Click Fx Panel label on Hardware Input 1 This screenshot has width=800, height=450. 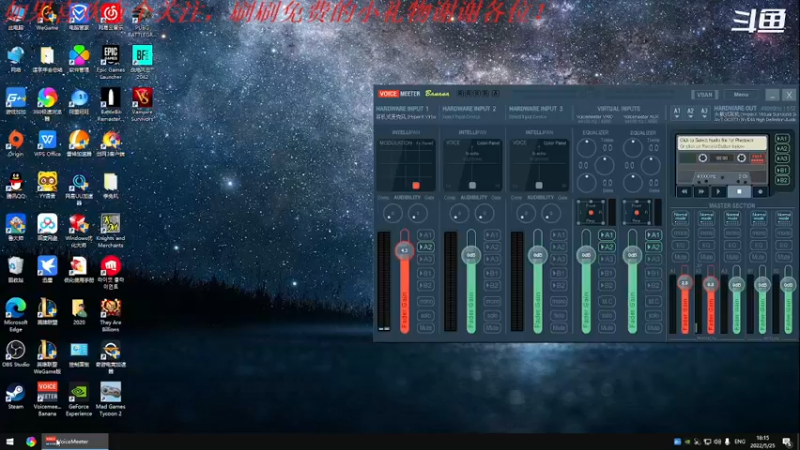[x=424, y=143]
